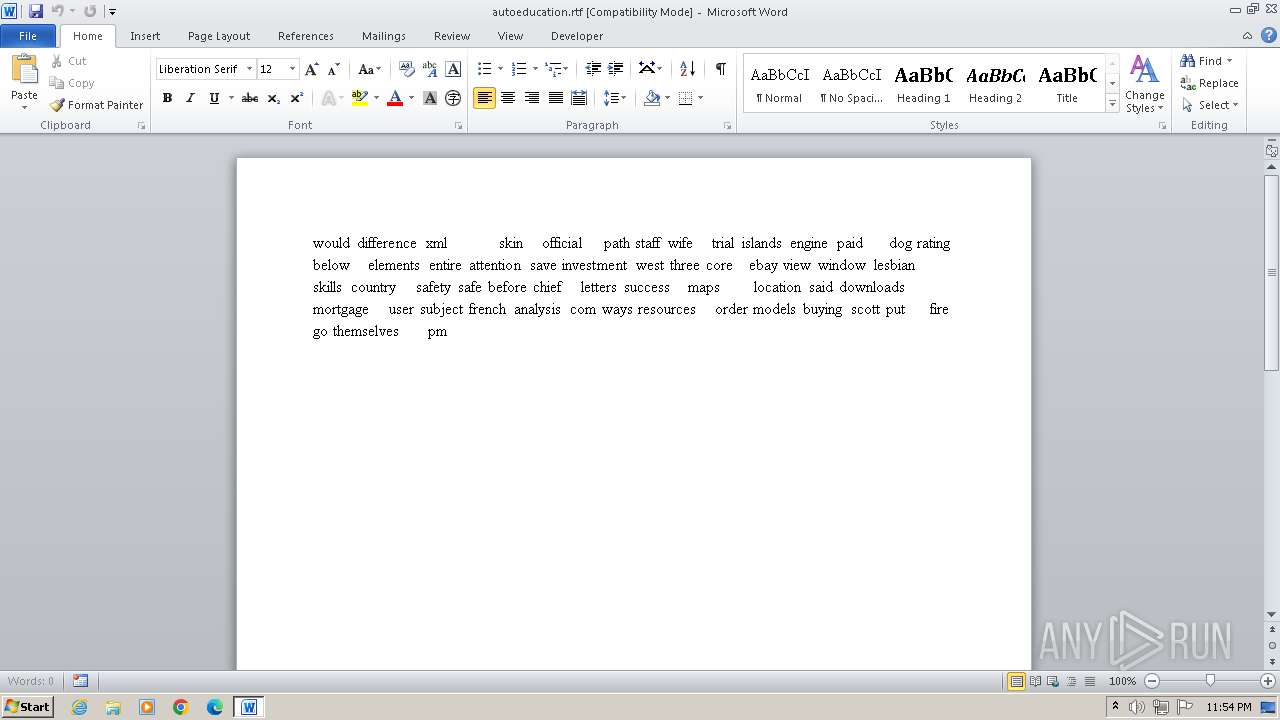Start a bulleted list
The image size is (1280, 720).
[x=484, y=69]
